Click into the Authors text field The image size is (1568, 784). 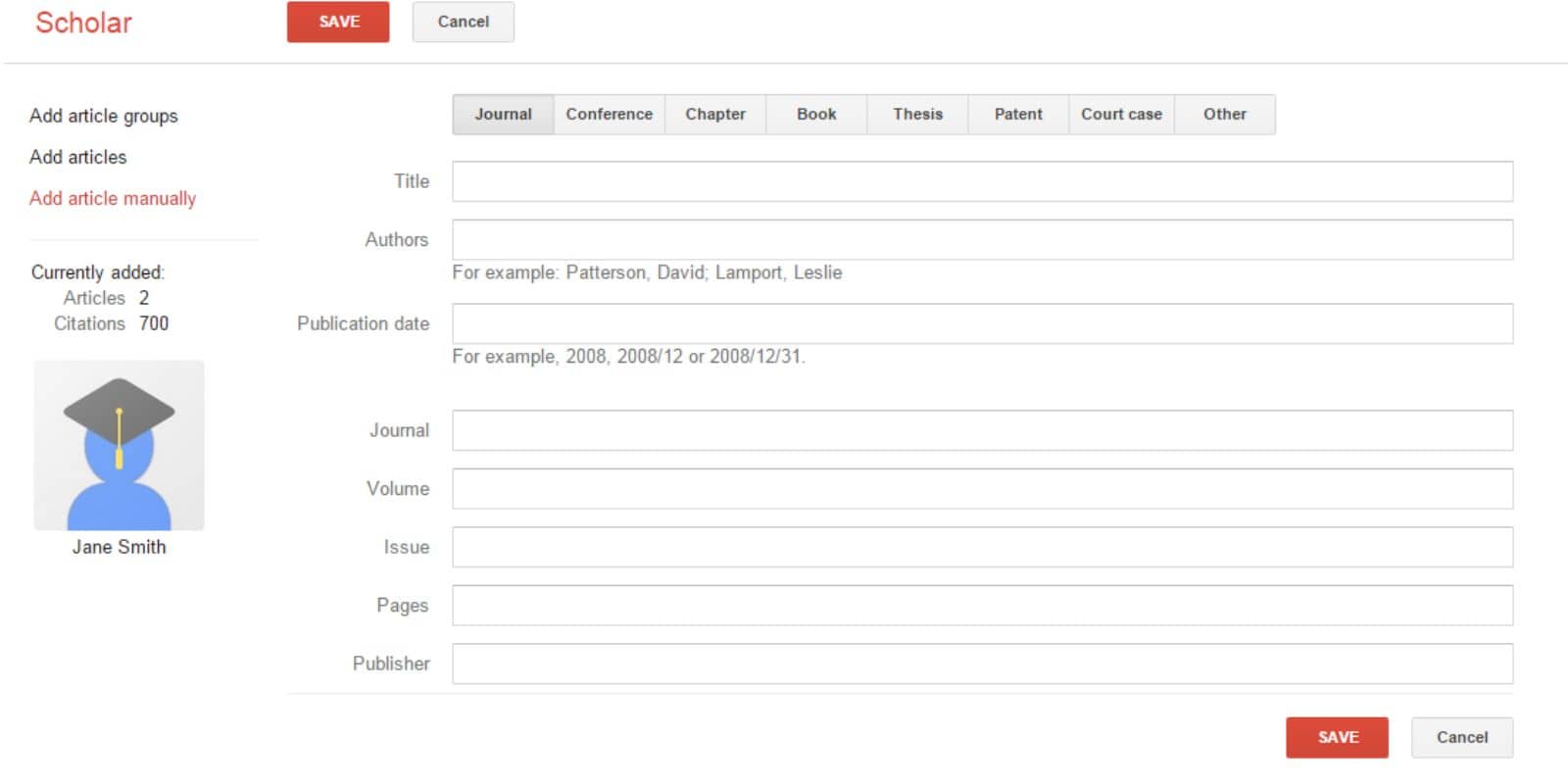[982, 240]
